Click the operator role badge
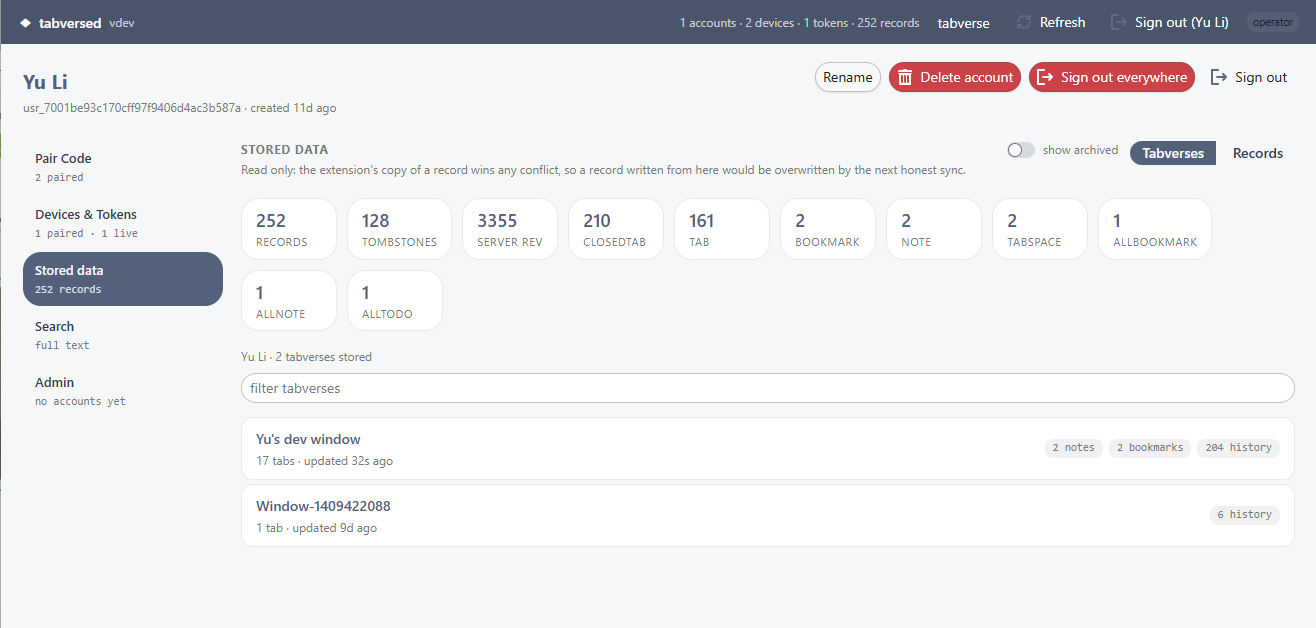The height and width of the screenshot is (628, 1316). (x=1273, y=22)
